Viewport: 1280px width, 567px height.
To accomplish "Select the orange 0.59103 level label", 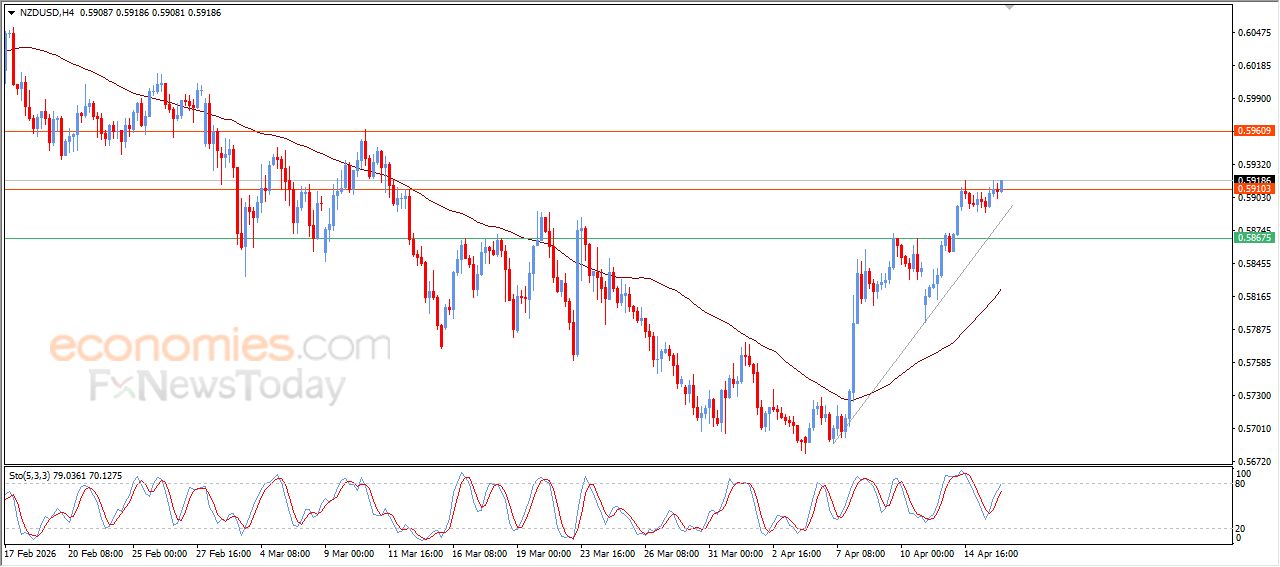I will click(x=1253, y=189).
